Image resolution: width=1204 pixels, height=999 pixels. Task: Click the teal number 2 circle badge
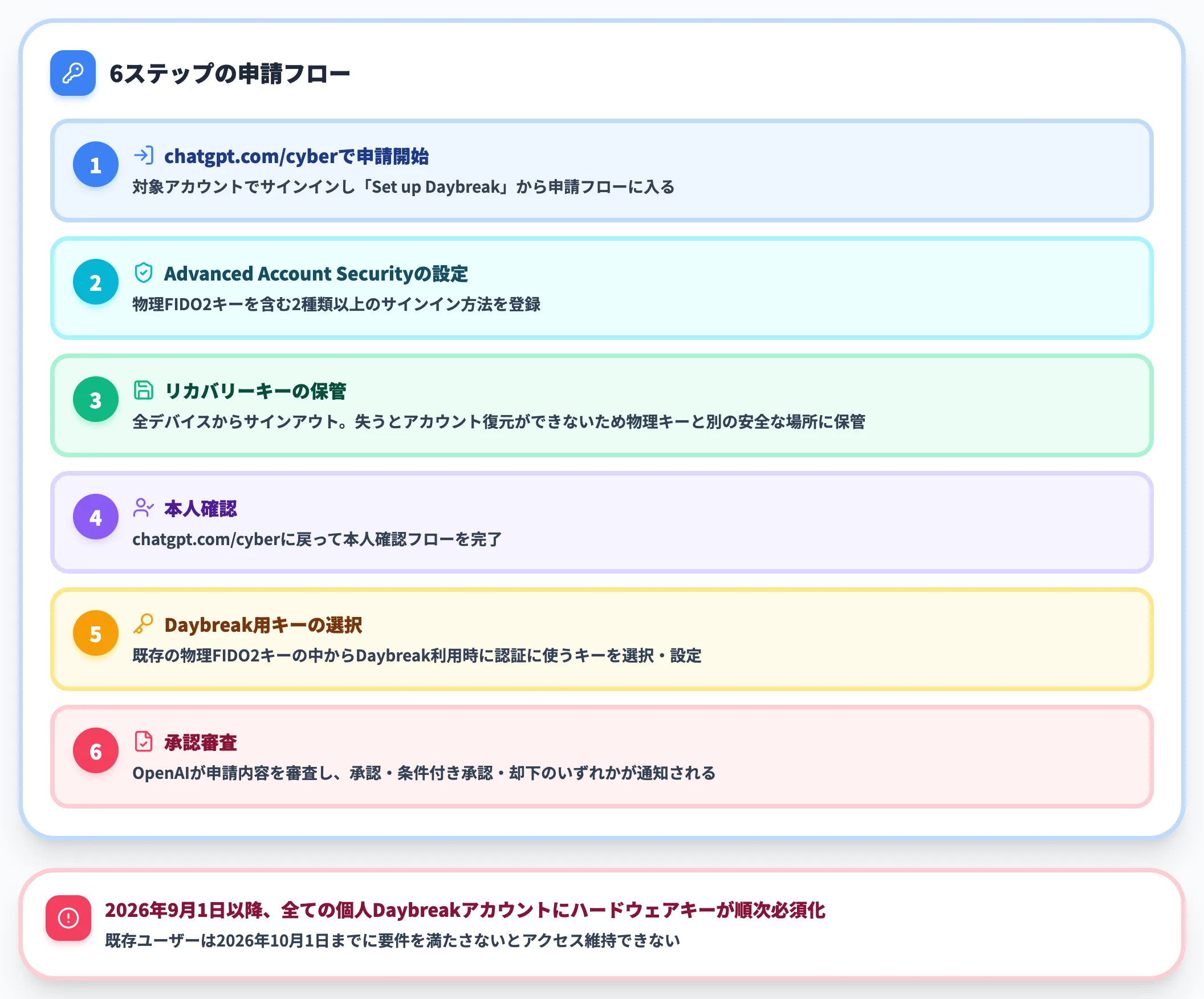click(x=96, y=282)
